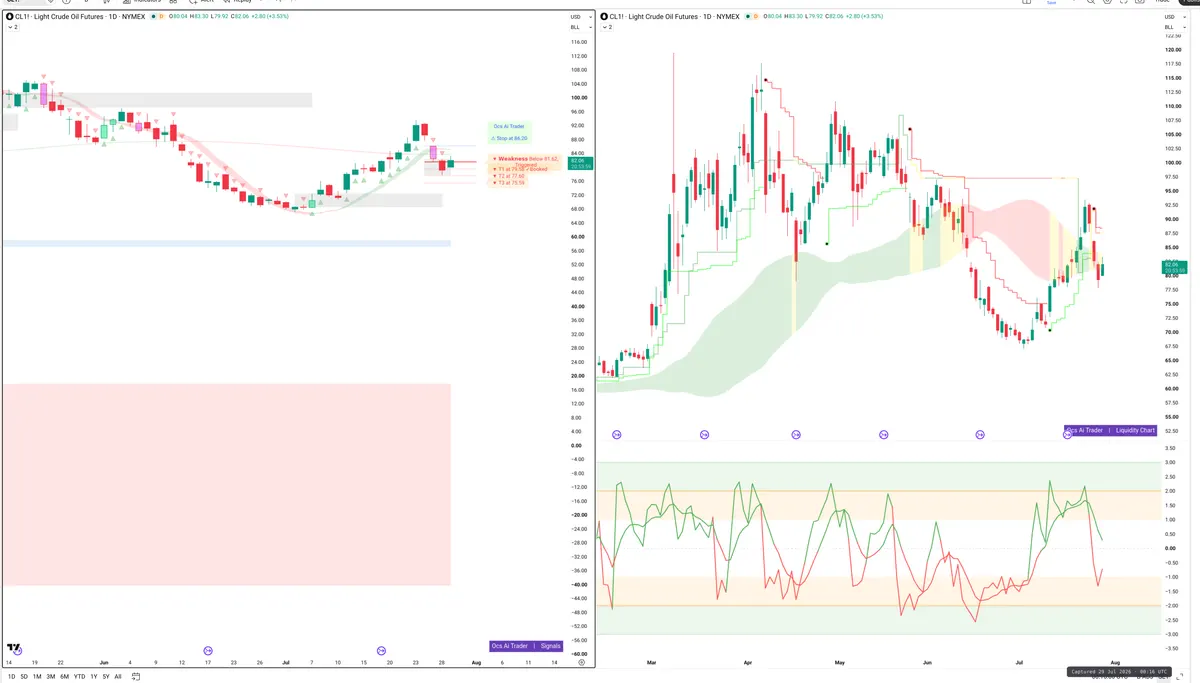Open chart settings gear at left chart's corner
This screenshot has width=1200, height=683.
(x=581, y=662)
